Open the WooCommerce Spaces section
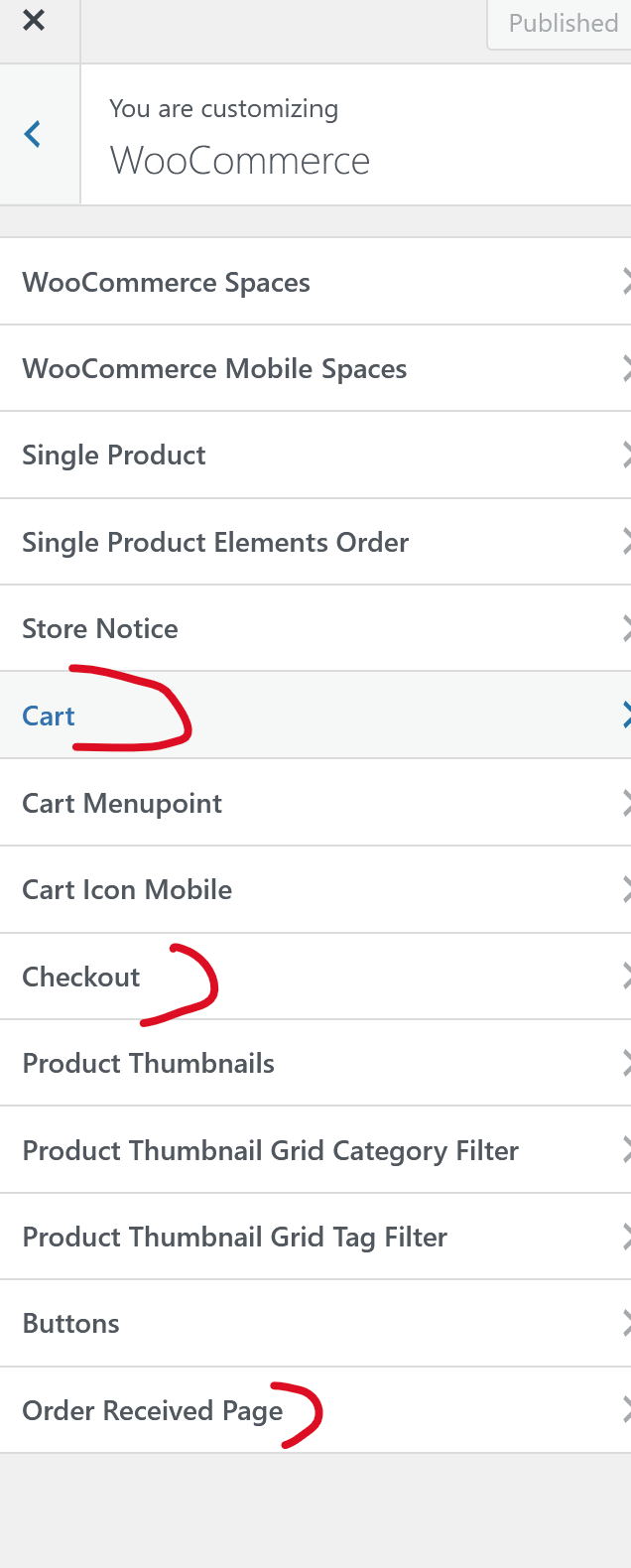The height and width of the screenshot is (1568, 631). 167,283
